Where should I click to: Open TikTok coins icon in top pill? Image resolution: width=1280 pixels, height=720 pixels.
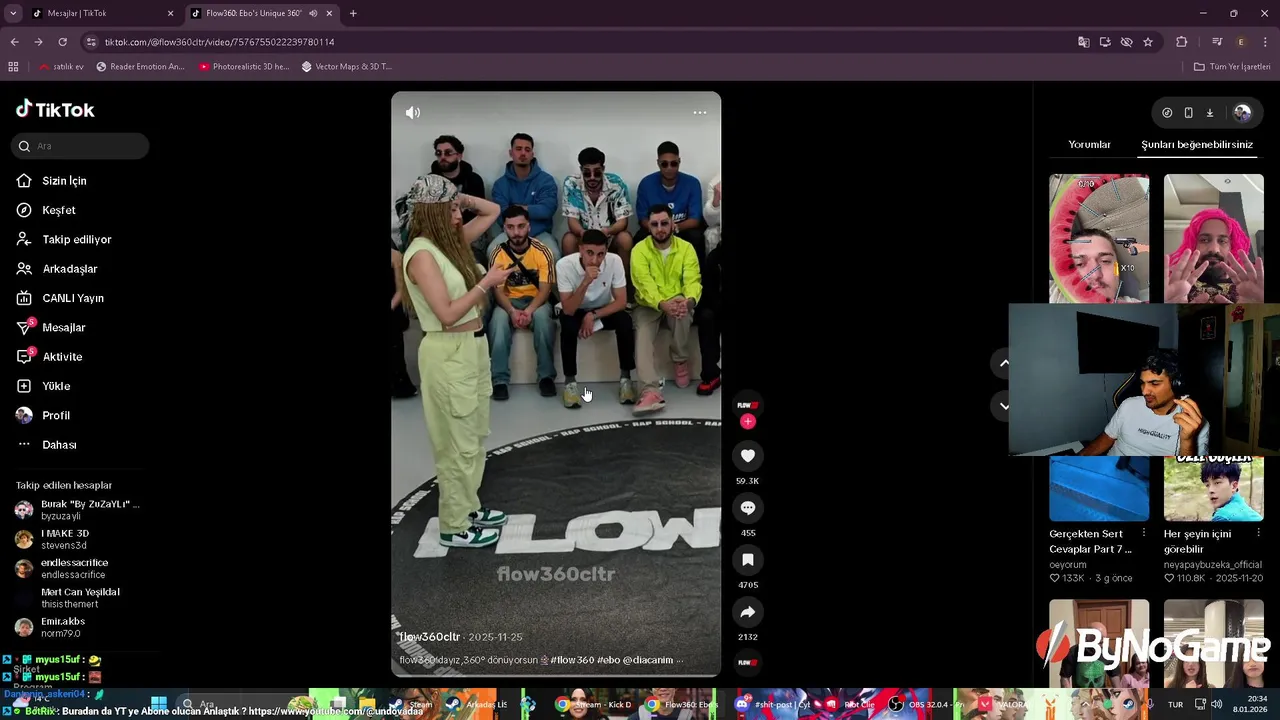click(x=1167, y=113)
